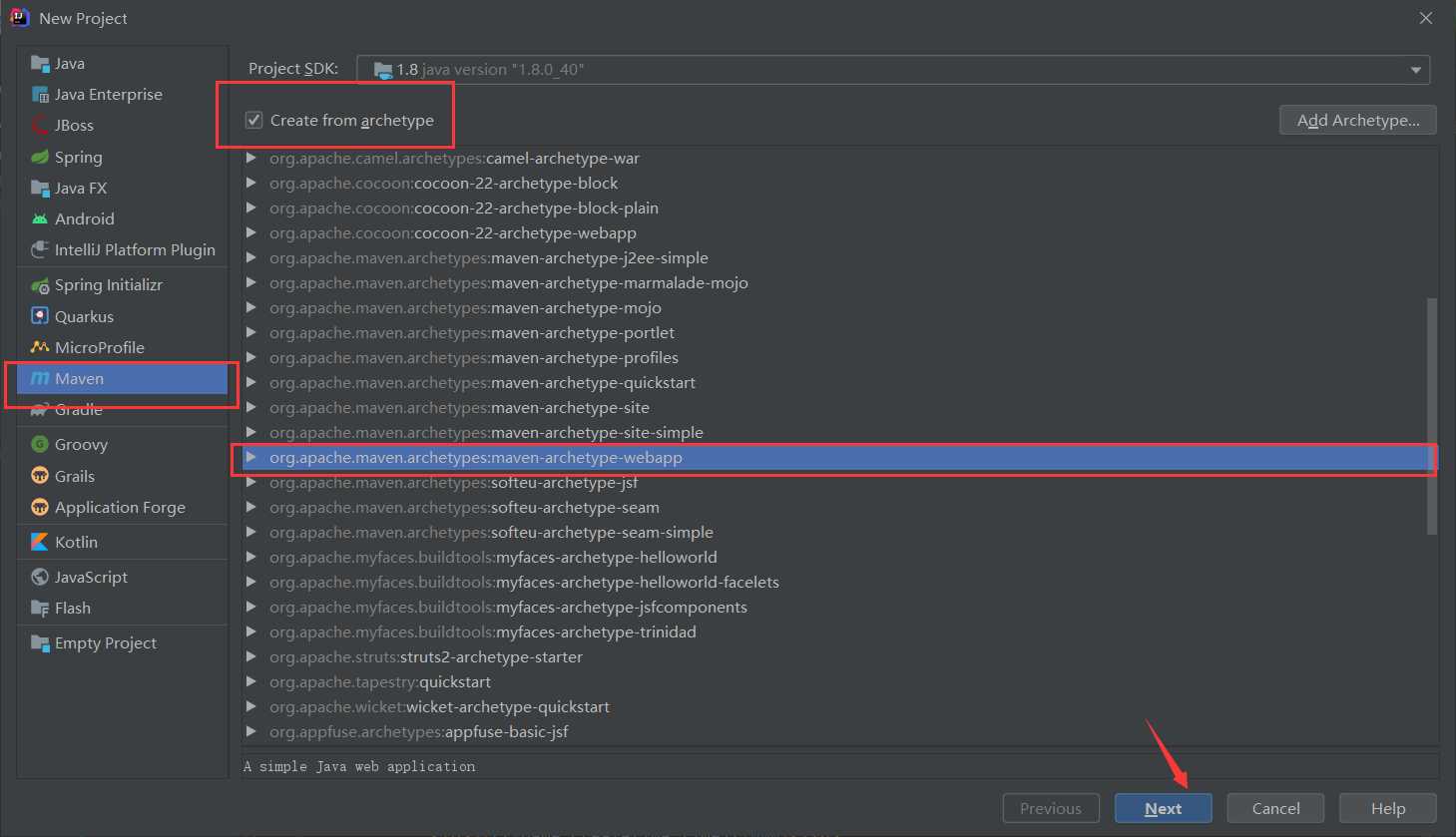The image size is (1456, 837).
Task: Click the Help button
Action: [x=1388, y=808]
